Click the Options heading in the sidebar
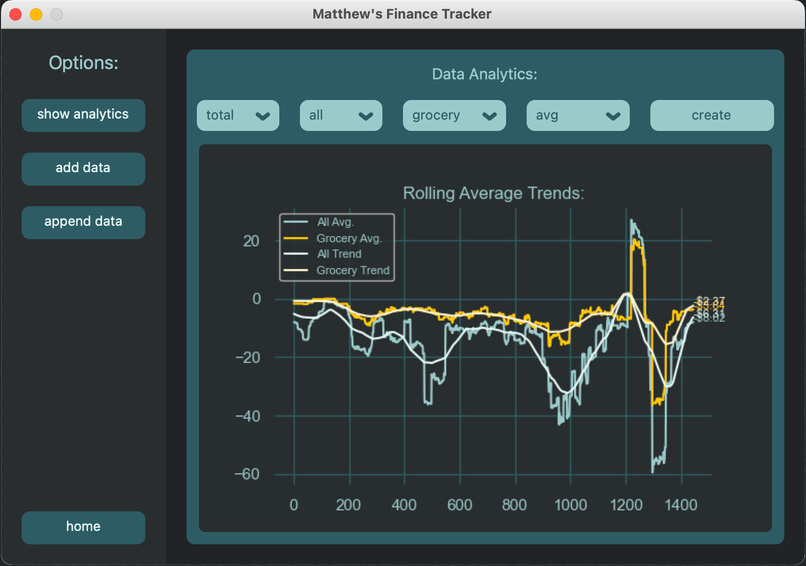The image size is (806, 566). click(x=83, y=63)
